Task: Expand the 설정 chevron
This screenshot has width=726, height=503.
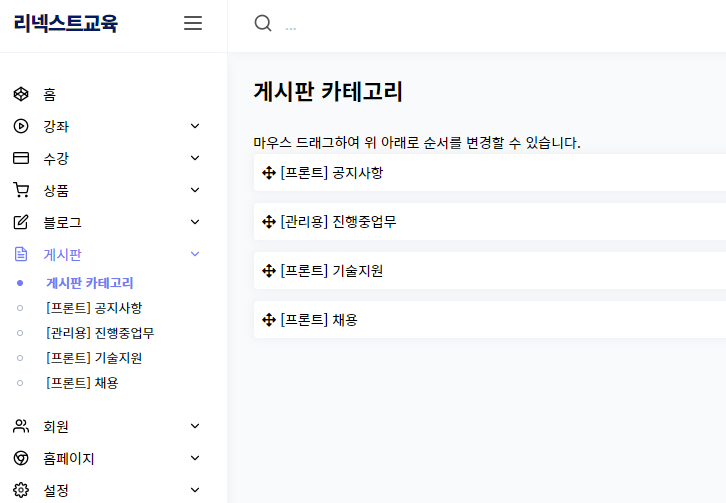Action: click(x=195, y=490)
